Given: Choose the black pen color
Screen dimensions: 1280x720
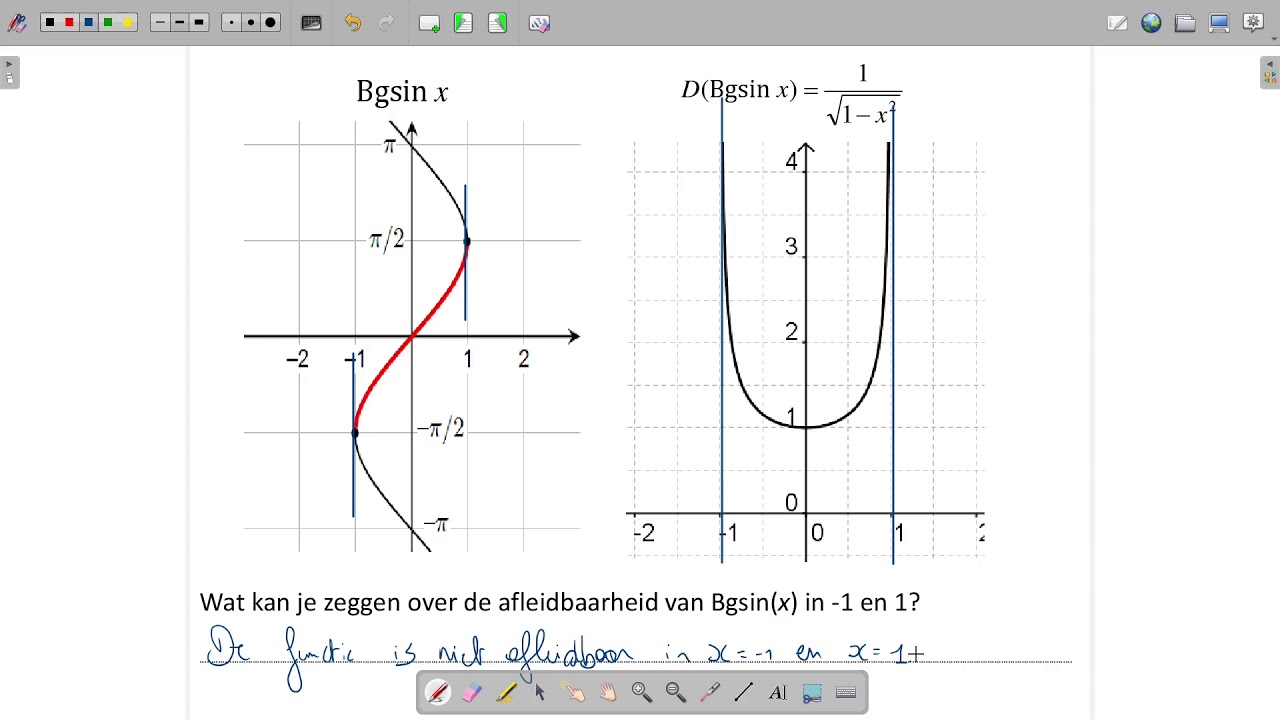Looking at the screenshot, I should tap(49, 23).
